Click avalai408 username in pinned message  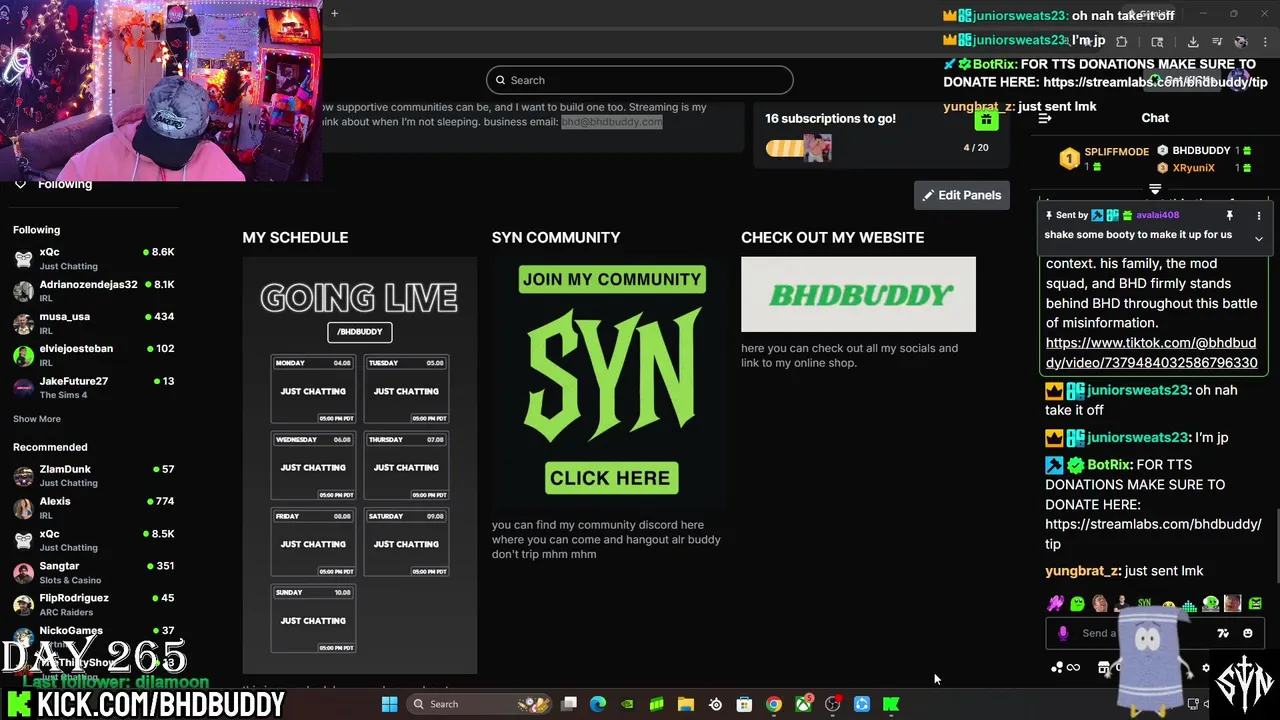[1157, 215]
